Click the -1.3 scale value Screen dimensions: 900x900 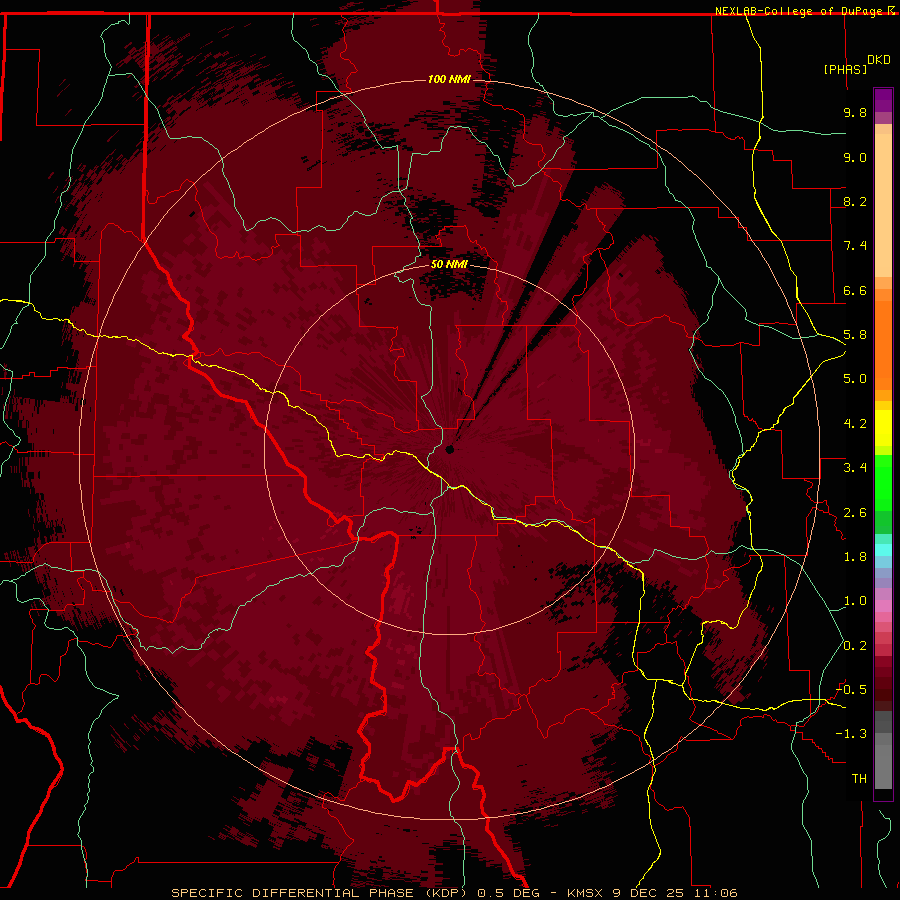[851, 734]
